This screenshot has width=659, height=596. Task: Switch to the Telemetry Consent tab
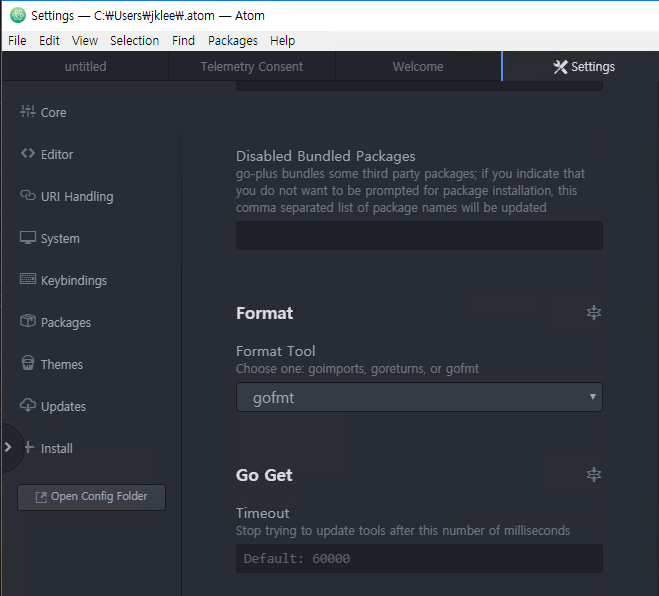pyautogui.click(x=252, y=67)
